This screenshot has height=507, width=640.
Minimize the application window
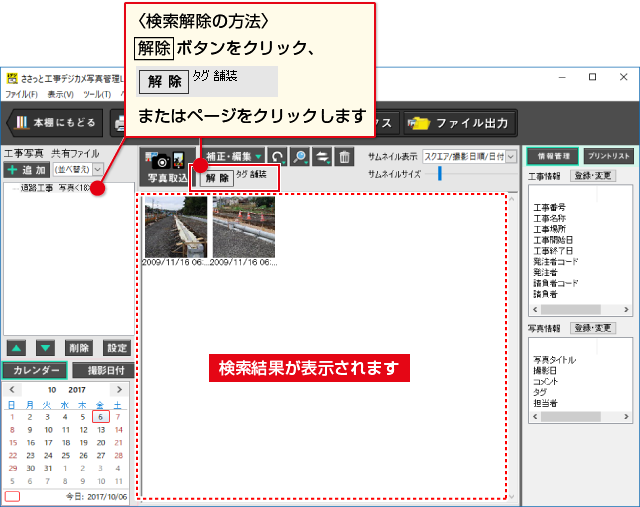point(562,77)
